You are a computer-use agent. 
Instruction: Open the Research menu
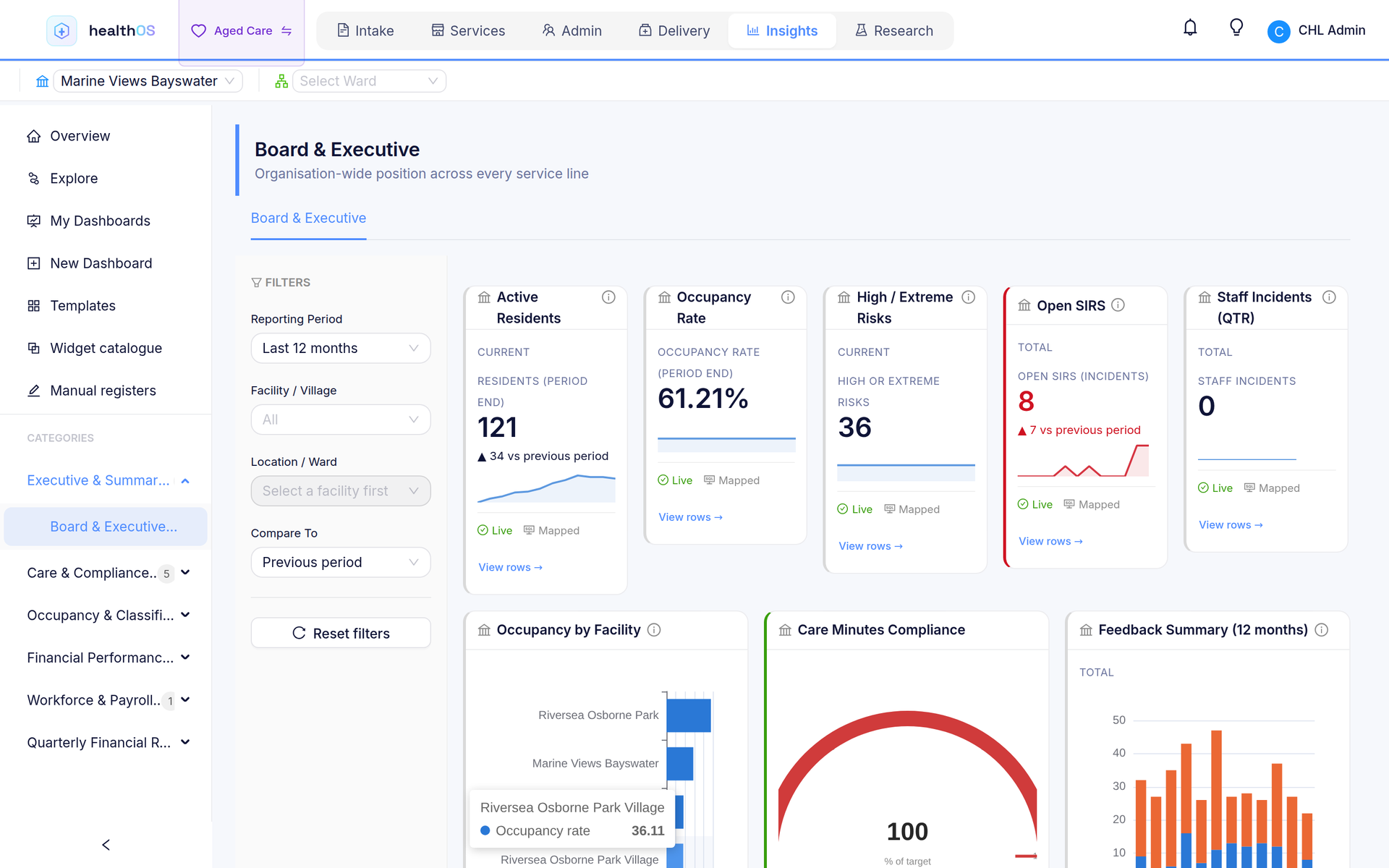point(894,31)
